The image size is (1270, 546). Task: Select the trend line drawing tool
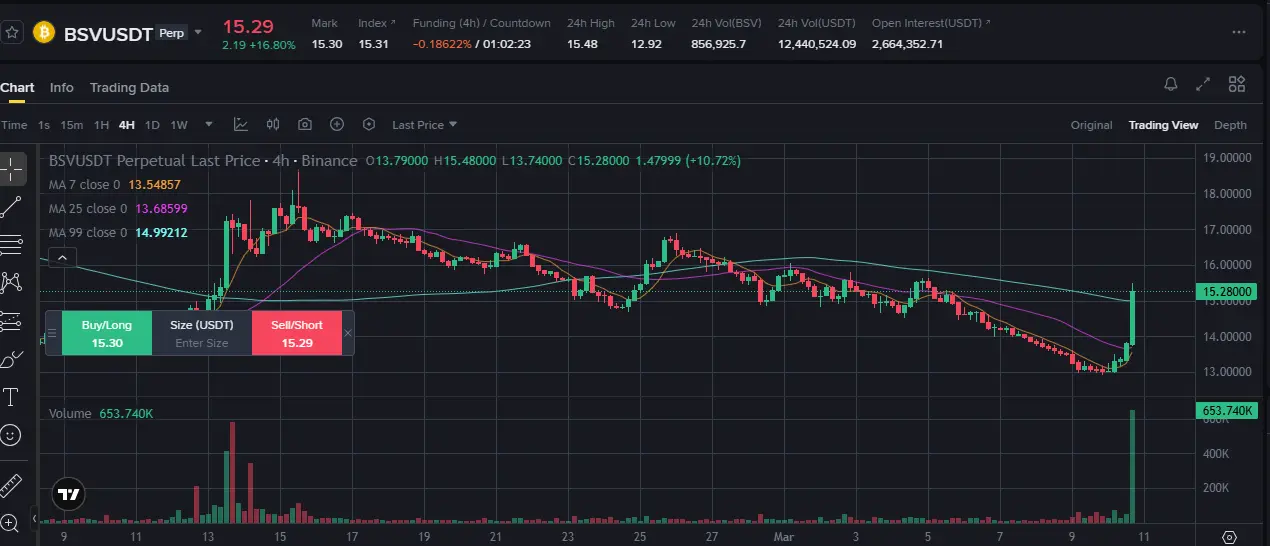(12, 207)
